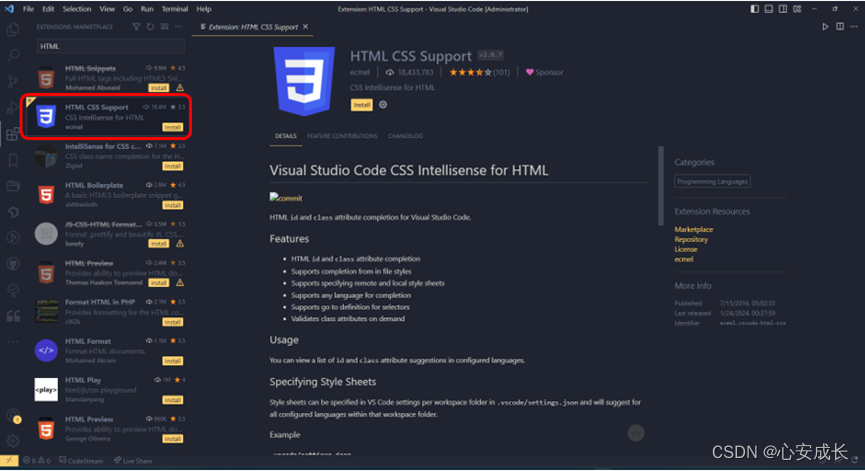
Task: Click the extension details vertical scrollbar
Action: (661, 186)
